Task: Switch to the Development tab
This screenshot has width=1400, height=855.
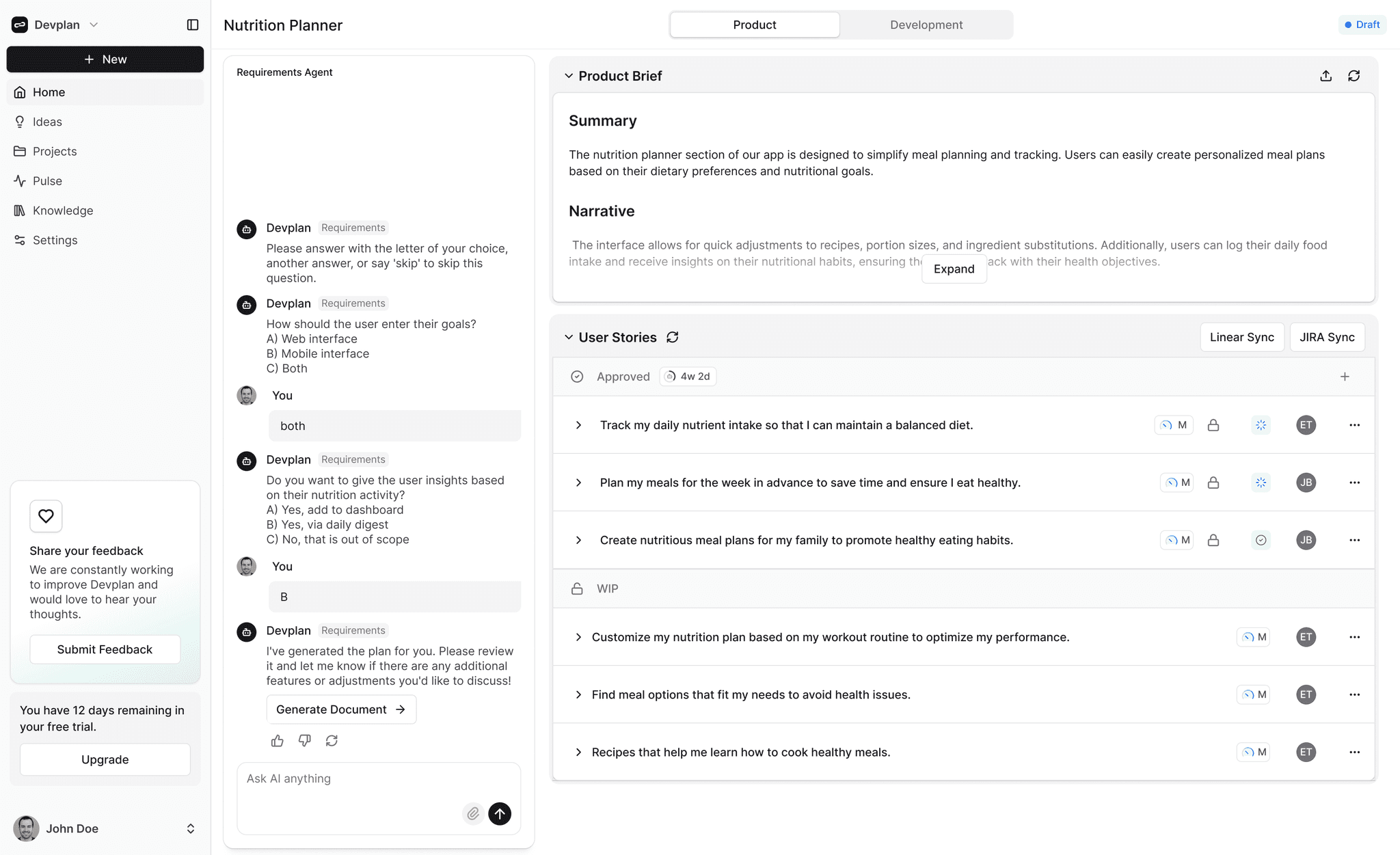Action: click(x=926, y=25)
